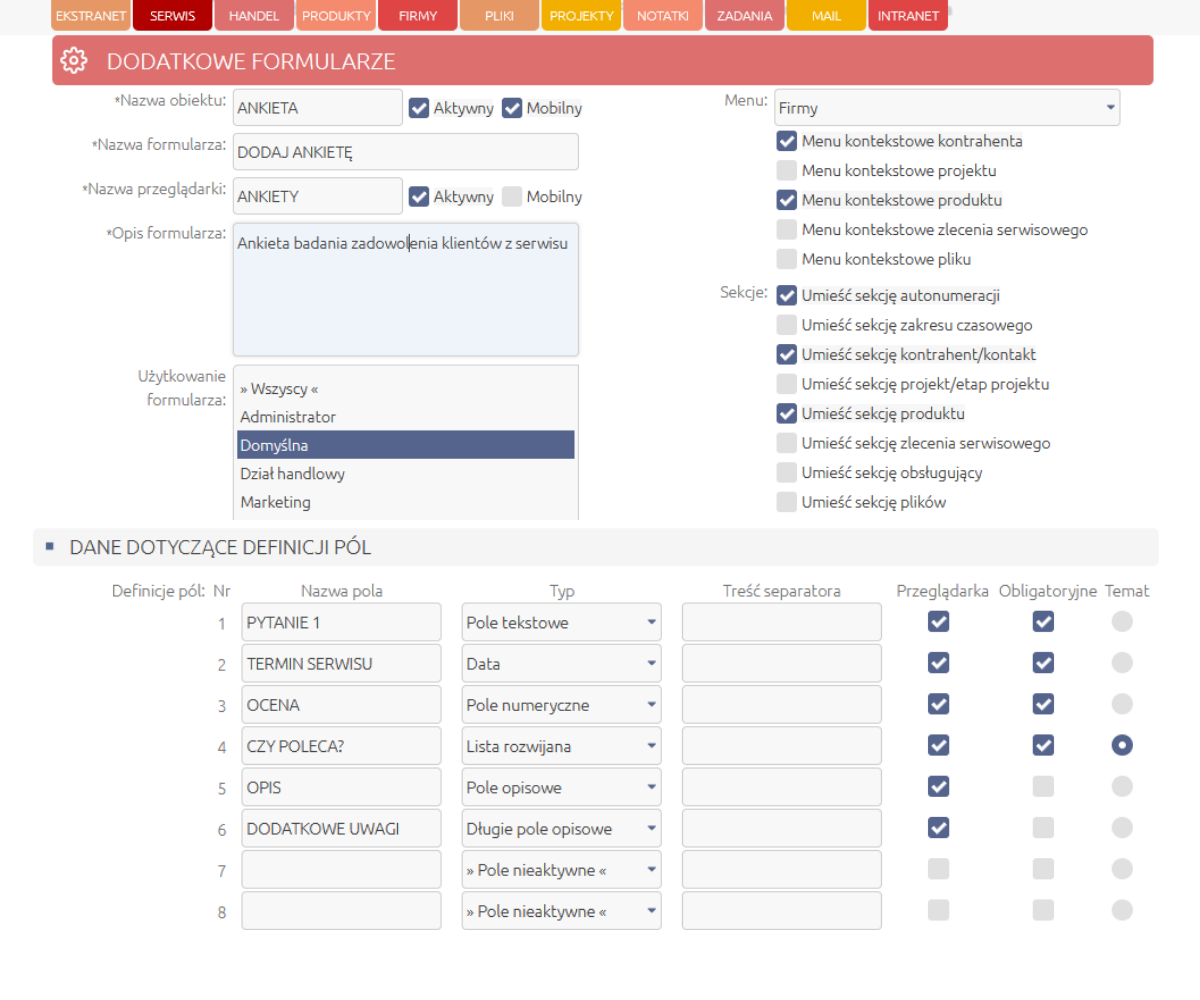The image size is (1200, 1000).
Task: Expand the Menu dropdown showing Firmy
Action: point(946,108)
